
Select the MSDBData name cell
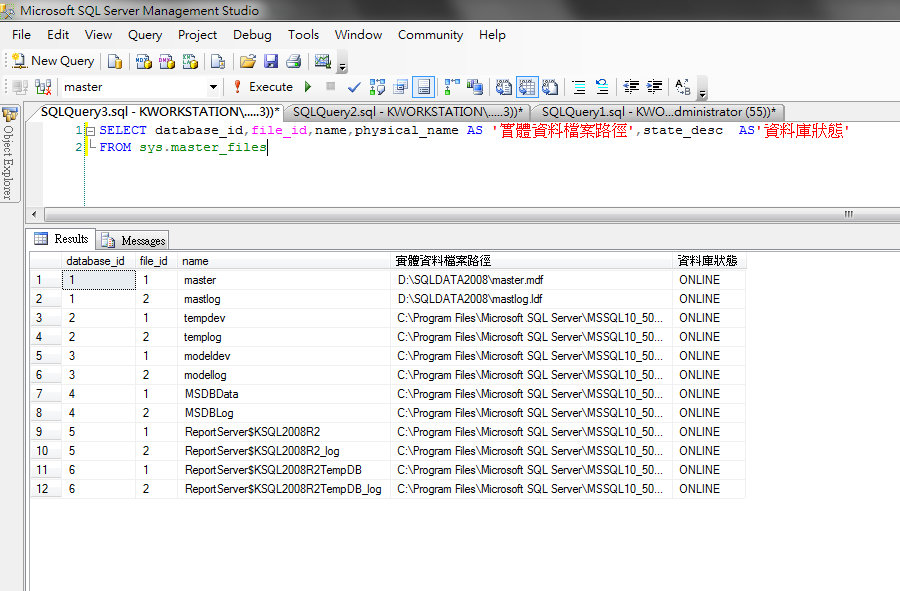(x=284, y=394)
